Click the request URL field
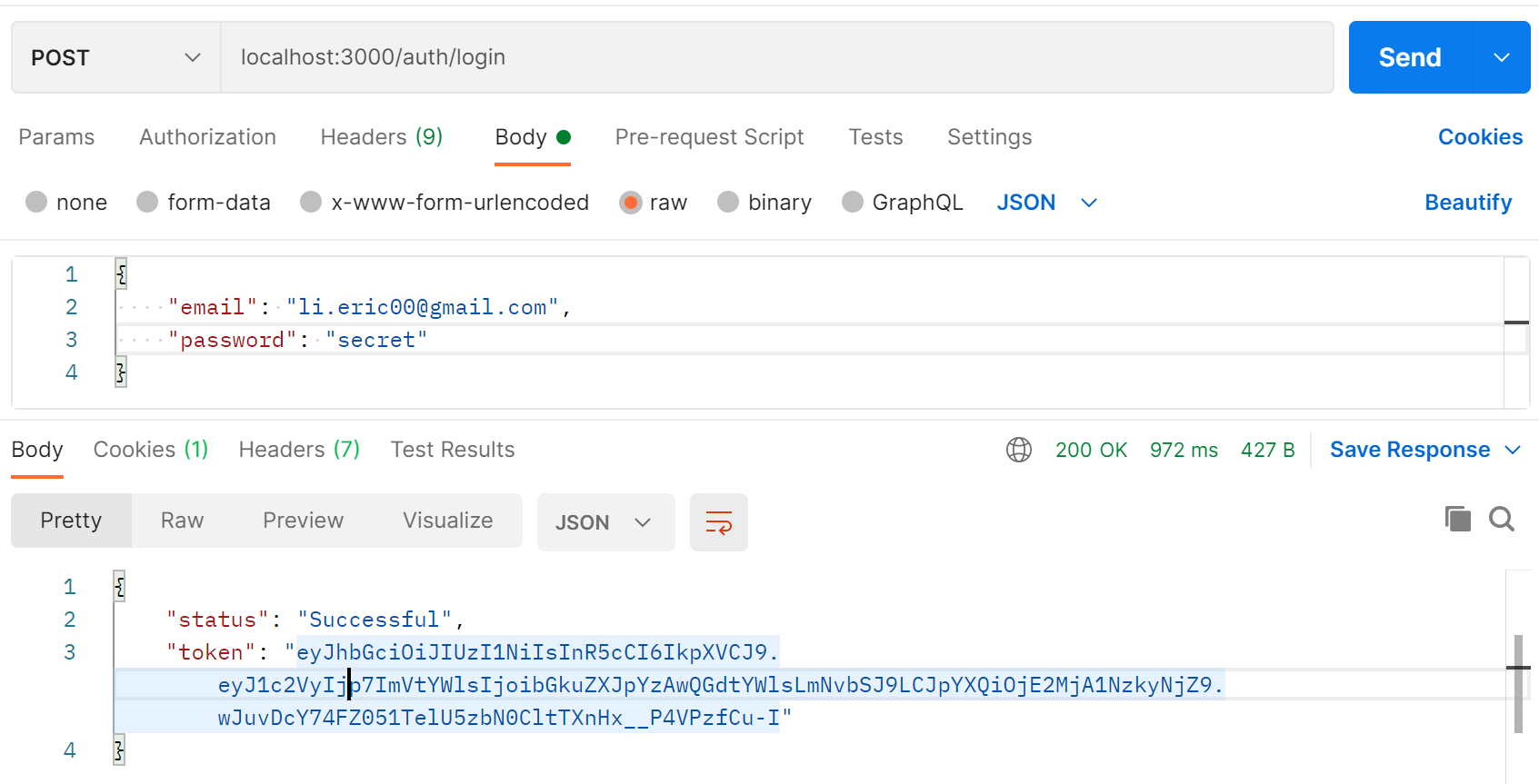 (x=777, y=57)
